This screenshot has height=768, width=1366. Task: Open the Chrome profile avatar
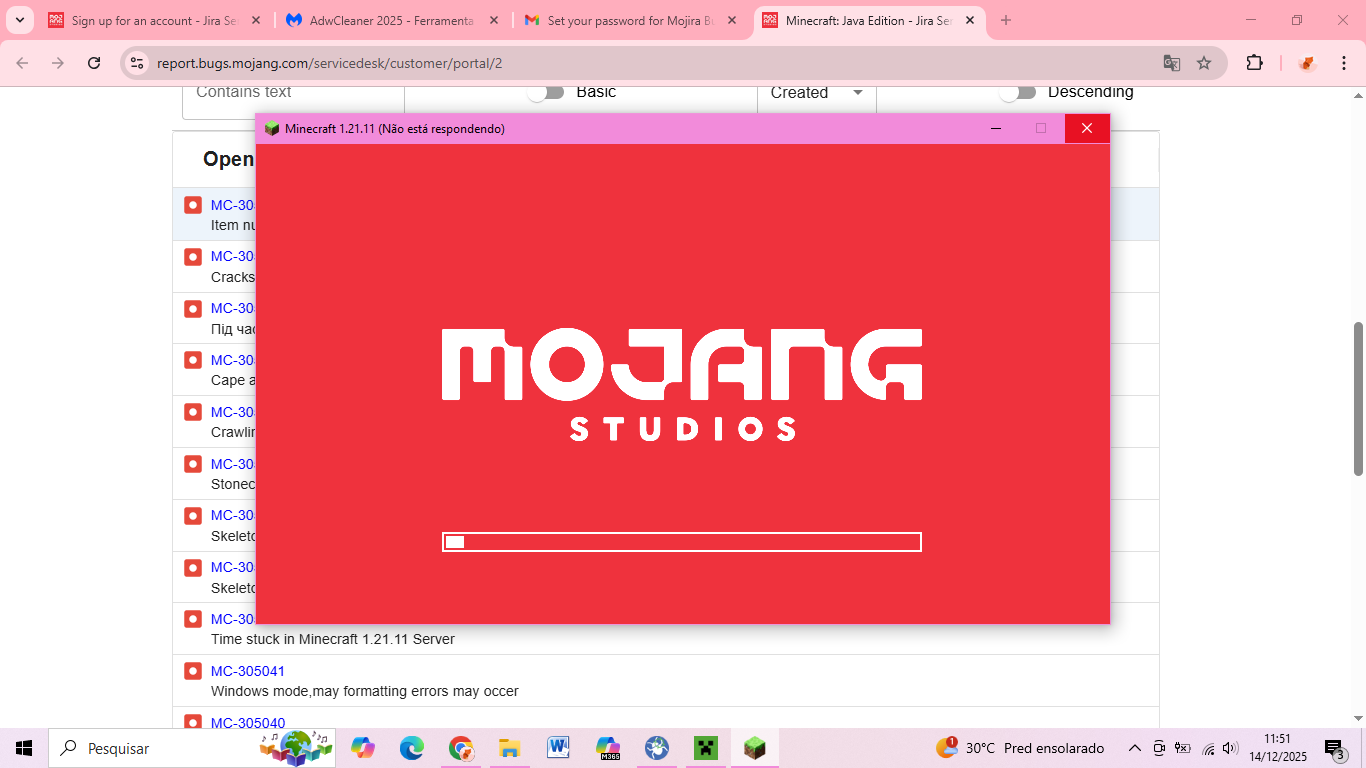coord(1307,63)
